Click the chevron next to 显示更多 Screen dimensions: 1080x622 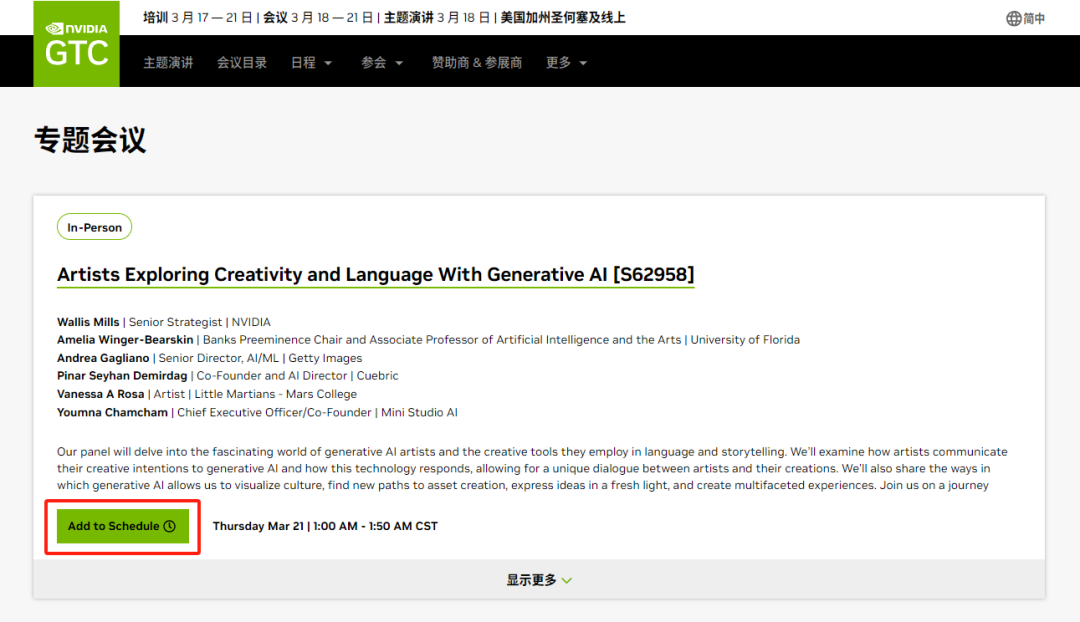coord(567,581)
